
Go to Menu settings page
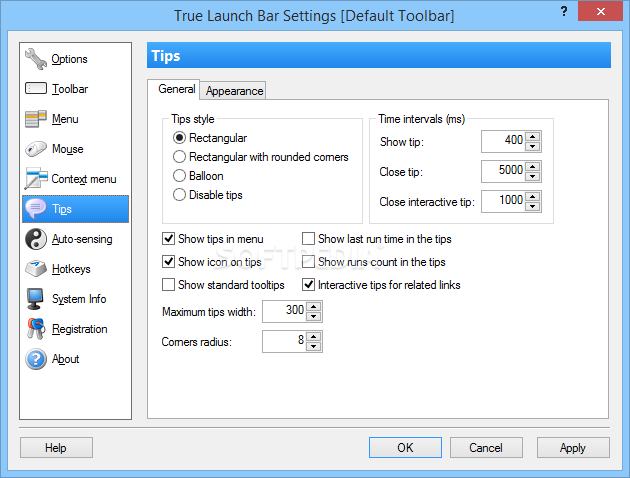pyautogui.click(x=76, y=119)
